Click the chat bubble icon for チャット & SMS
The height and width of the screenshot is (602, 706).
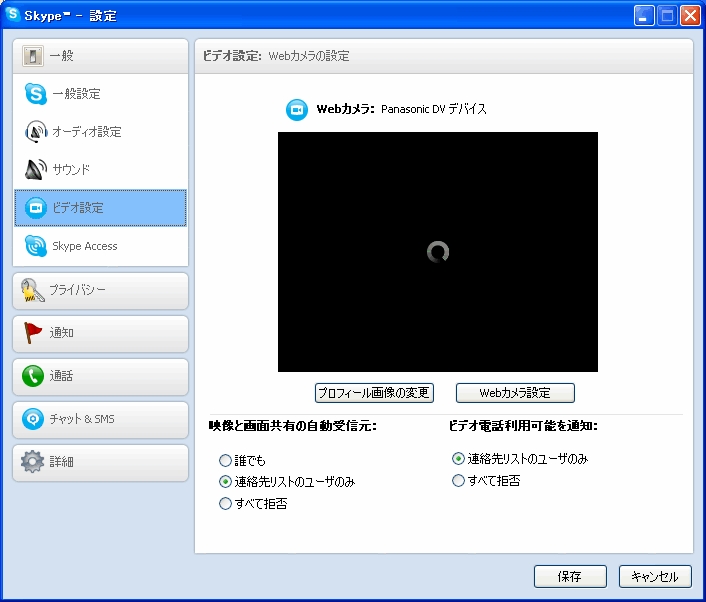(x=33, y=419)
